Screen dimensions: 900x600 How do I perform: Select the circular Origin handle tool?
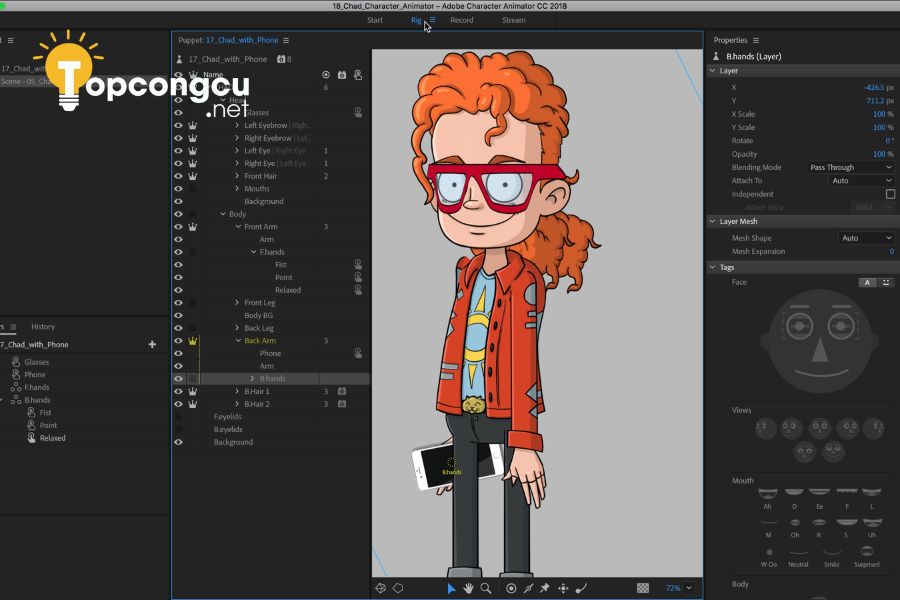tap(511, 589)
